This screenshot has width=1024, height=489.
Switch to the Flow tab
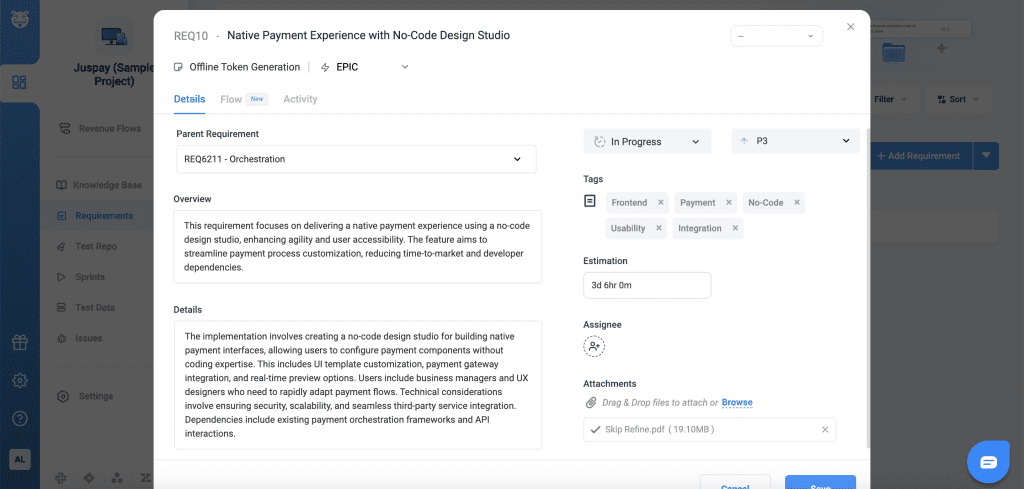[231, 99]
